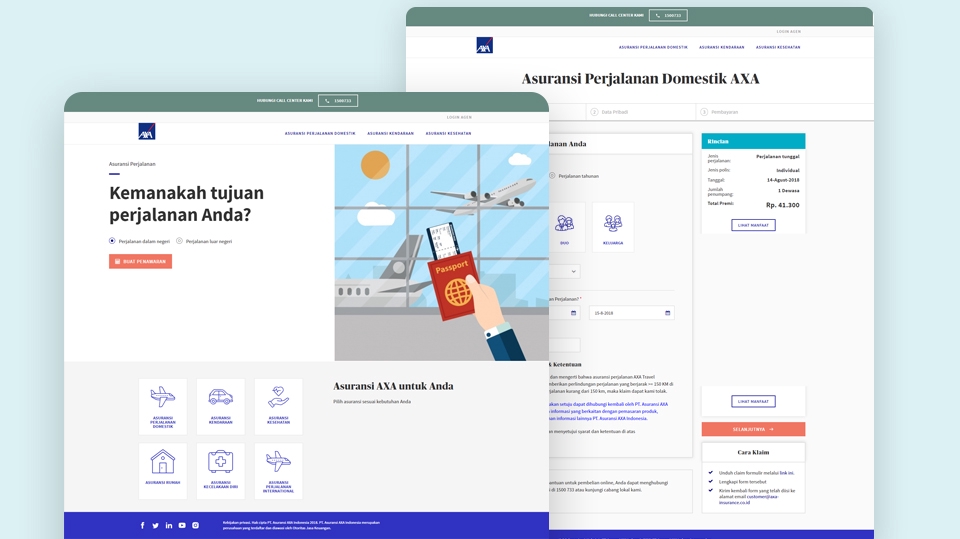Viewport: 960px width, 539px height.
Task: Open 'link ini' claim form link
Action: [787, 473]
